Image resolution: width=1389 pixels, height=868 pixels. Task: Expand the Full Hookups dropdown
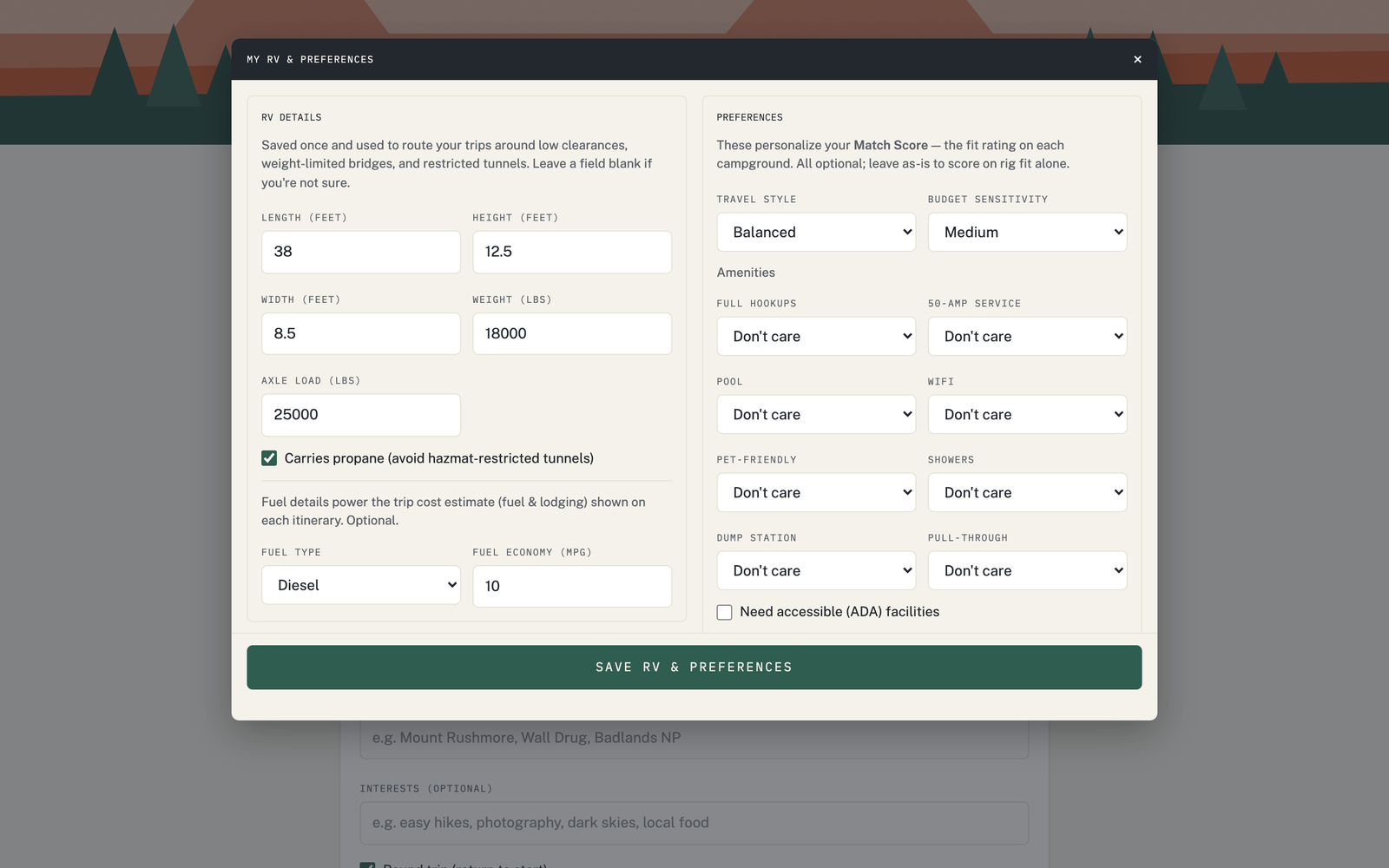pyautogui.click(x=816, y=336)
